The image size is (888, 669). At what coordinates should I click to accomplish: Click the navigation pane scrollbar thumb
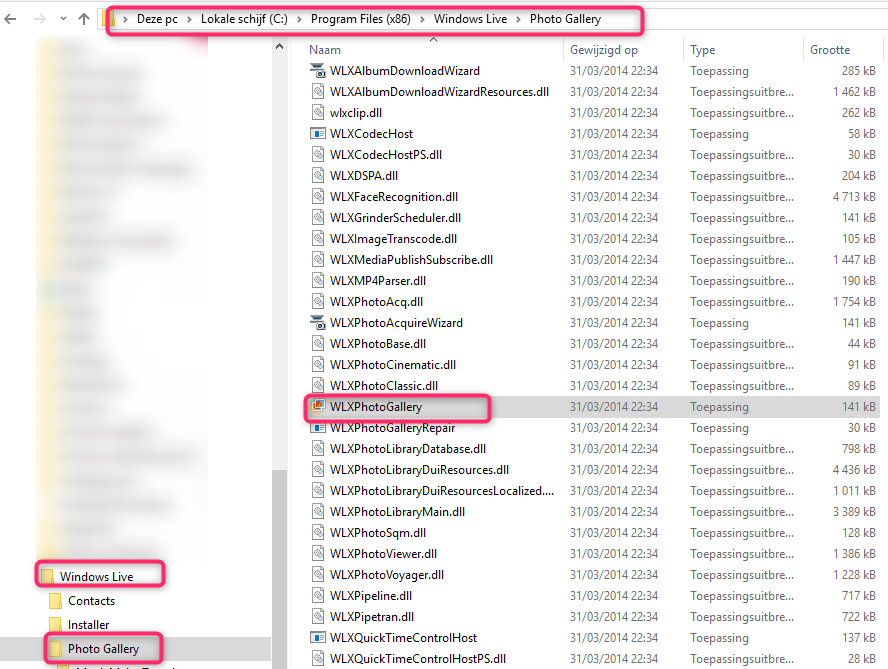pyautogui.click(x=279, y=569)
